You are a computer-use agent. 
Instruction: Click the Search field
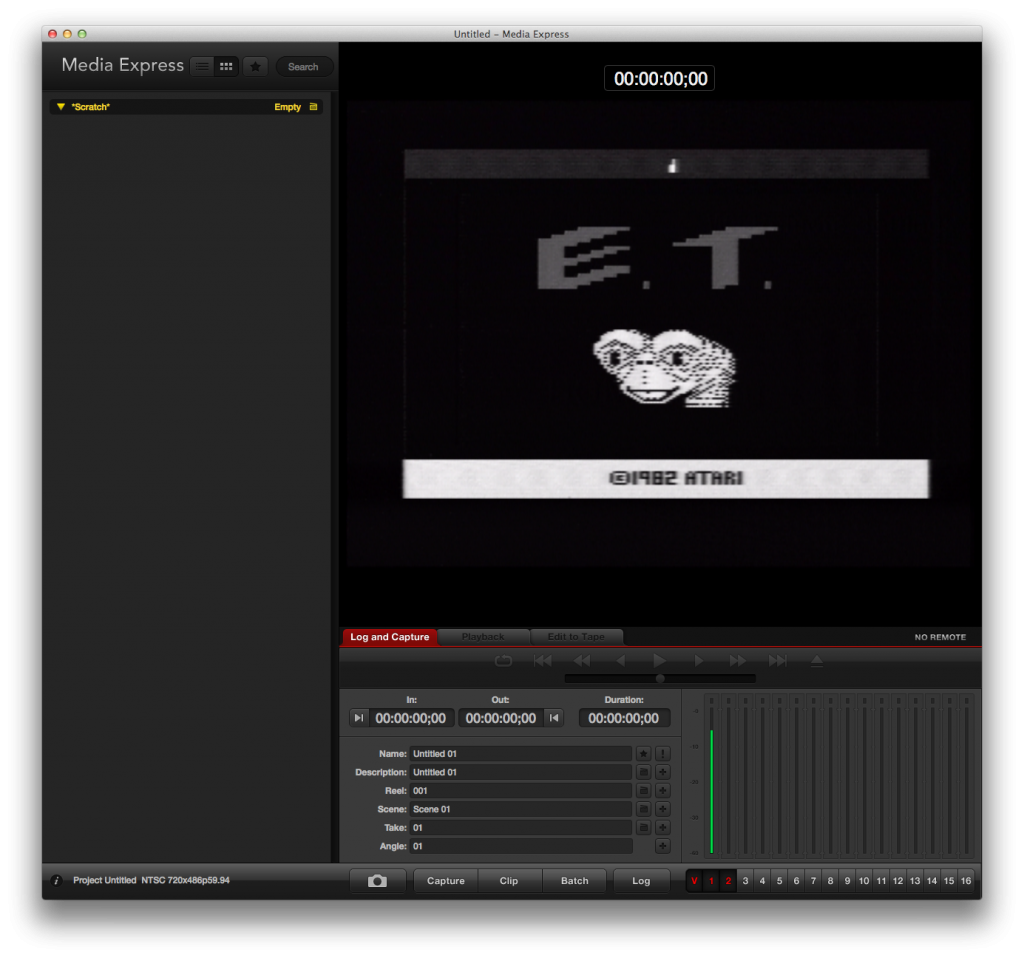[x=304, y=67]
